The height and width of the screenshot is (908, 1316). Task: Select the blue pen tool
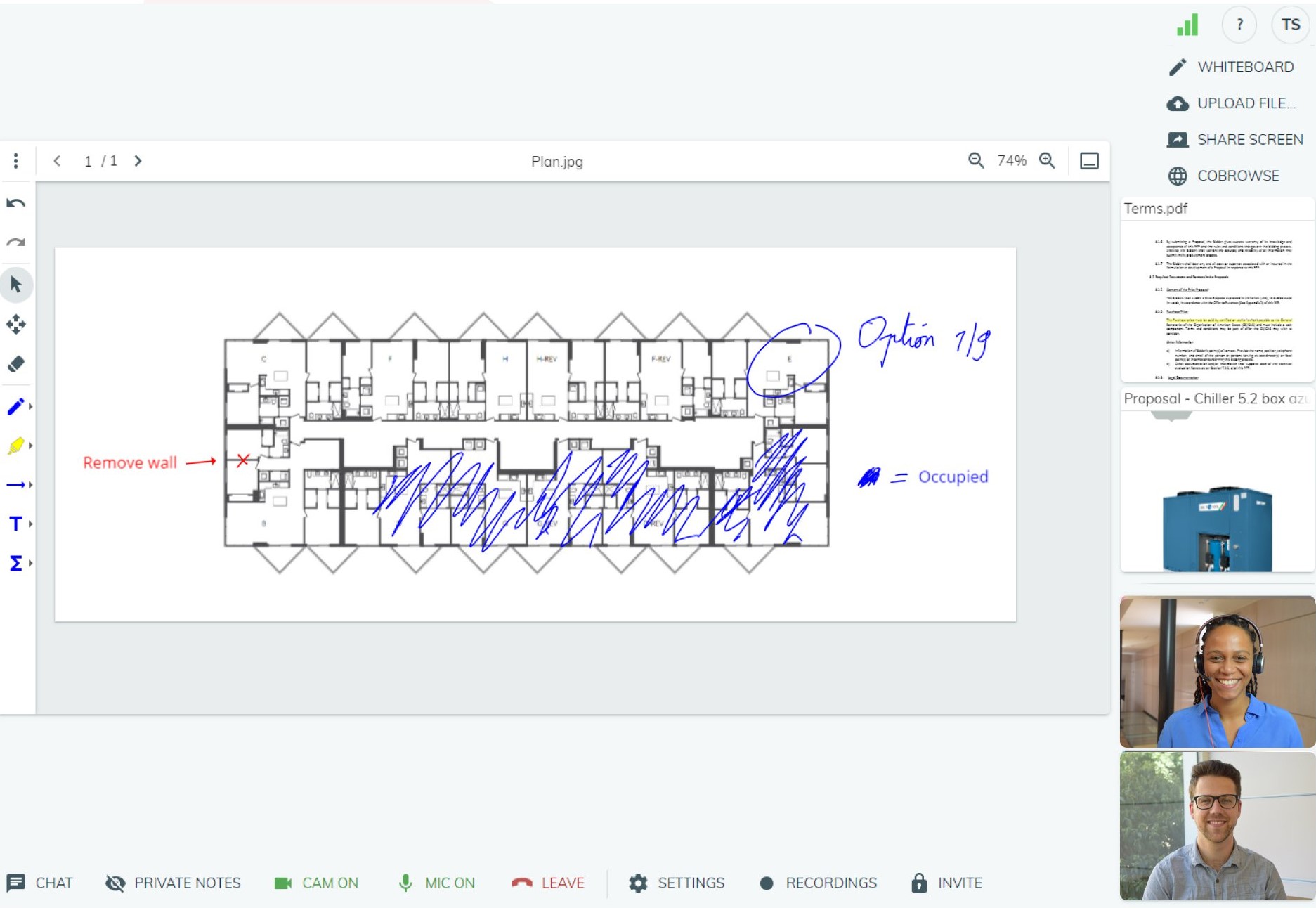click(15, 406)
